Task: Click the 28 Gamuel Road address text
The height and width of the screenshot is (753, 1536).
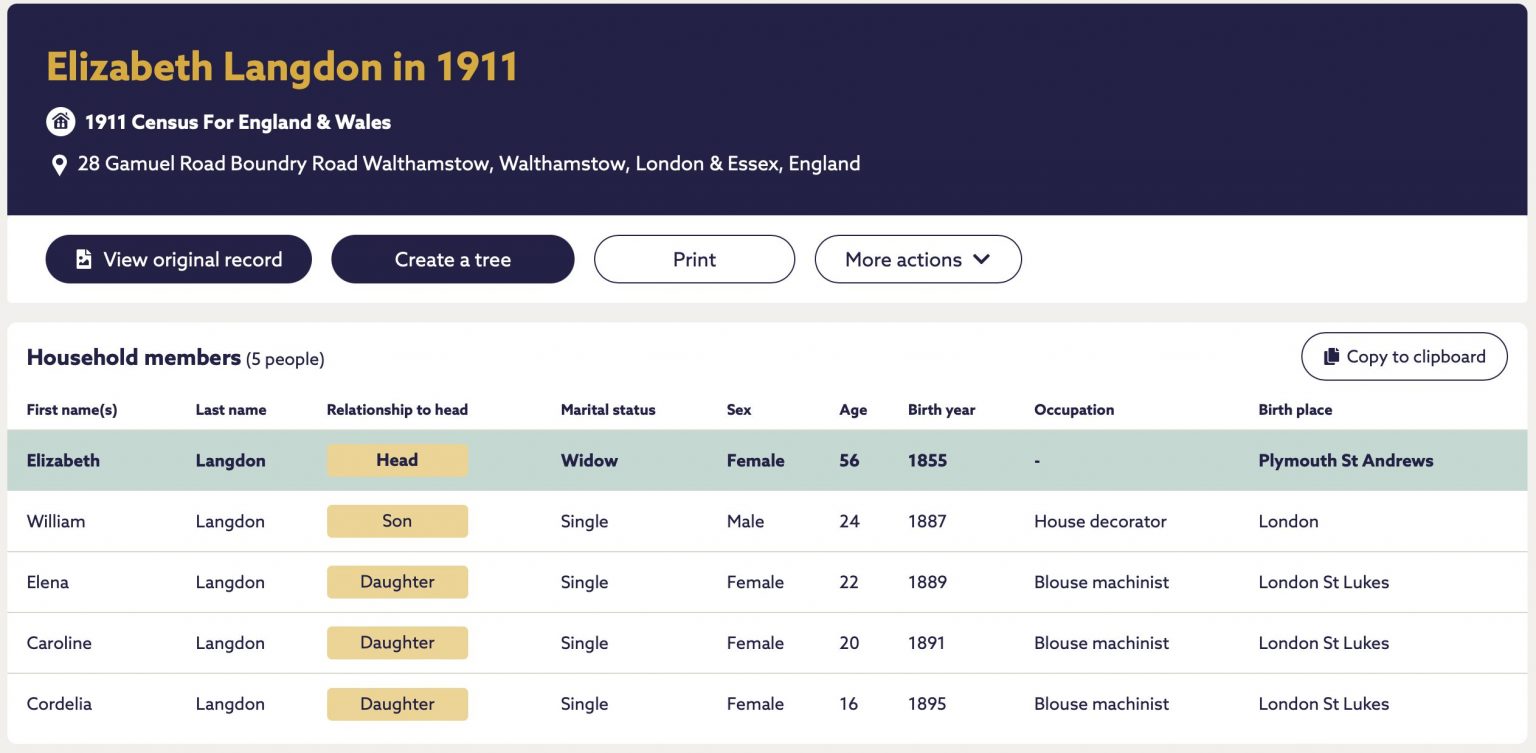Action: coord(469,164)
